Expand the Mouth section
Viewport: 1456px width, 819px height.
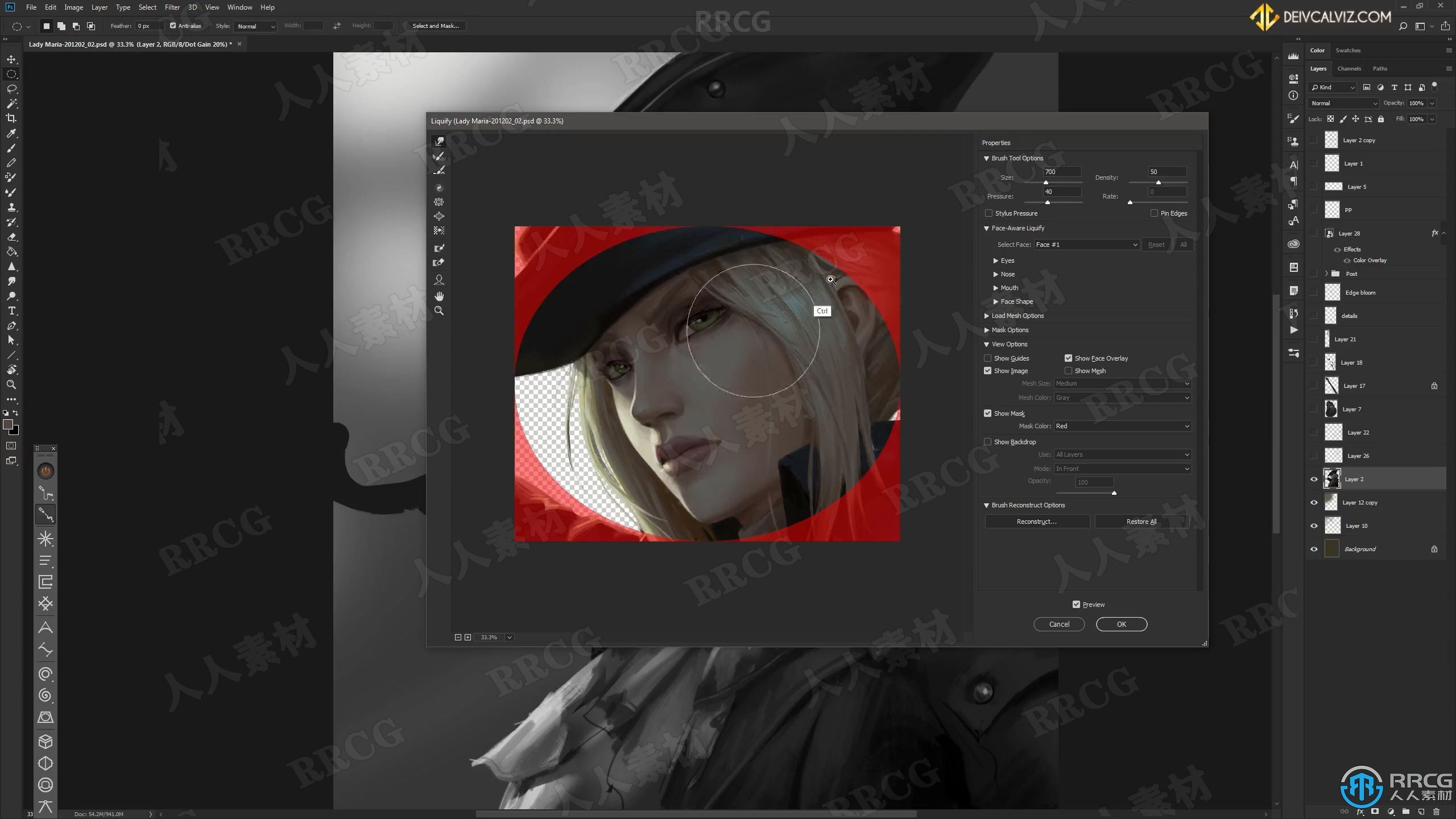(996, 287)
